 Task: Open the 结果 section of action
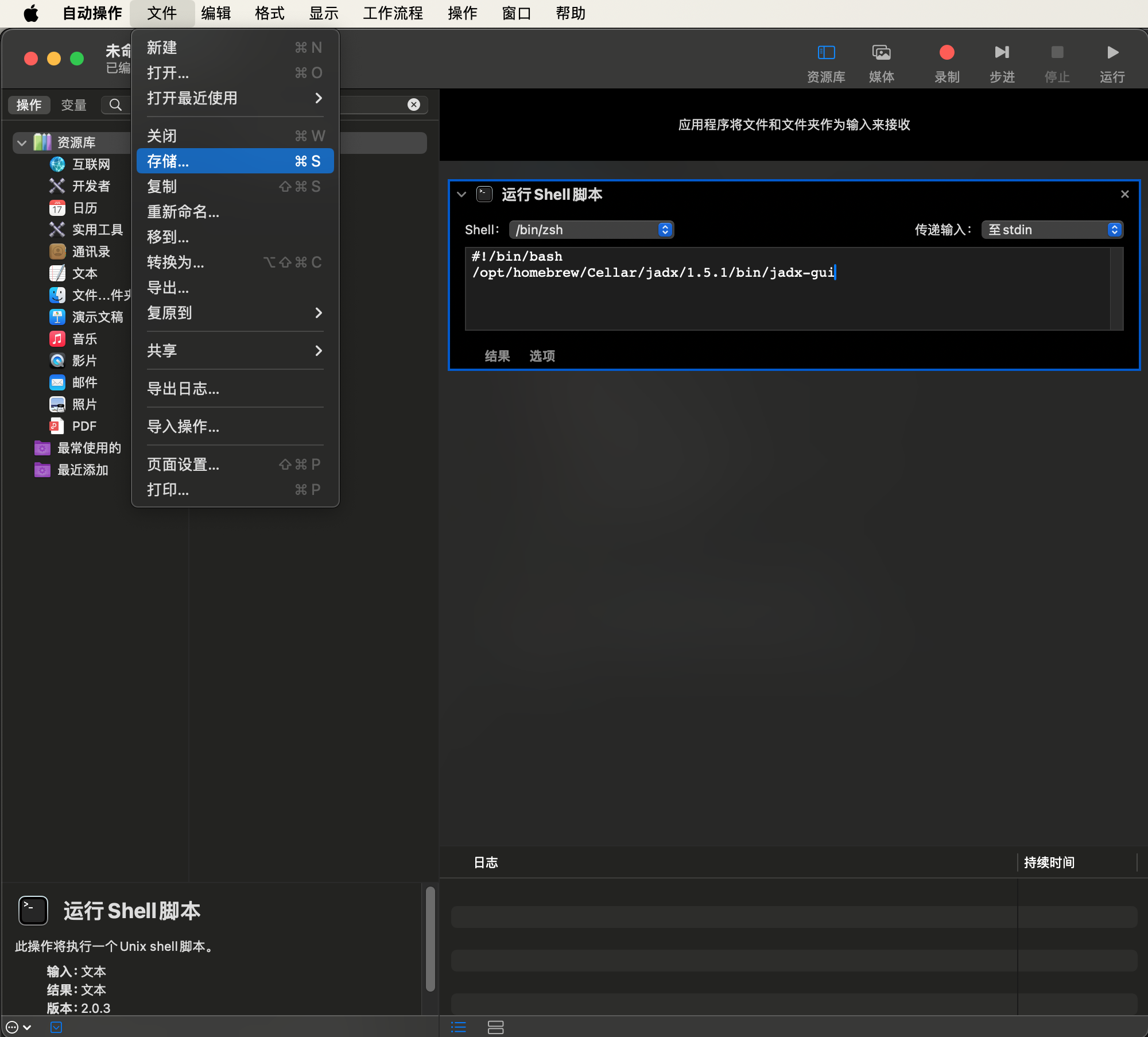tap(497, 356)
